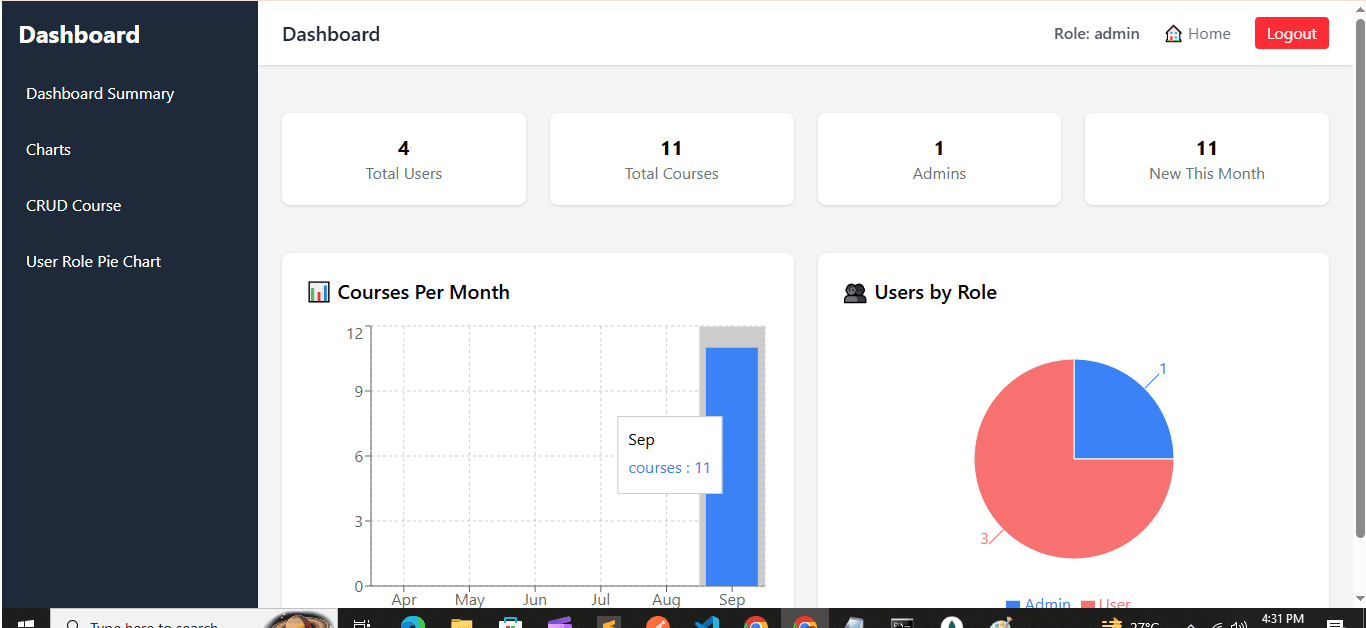Image resolution: width=1366 pixels, height=628 pixels.
Task: Click the New This Month card
Action: pyautogui.click(x=1207, y=159)
